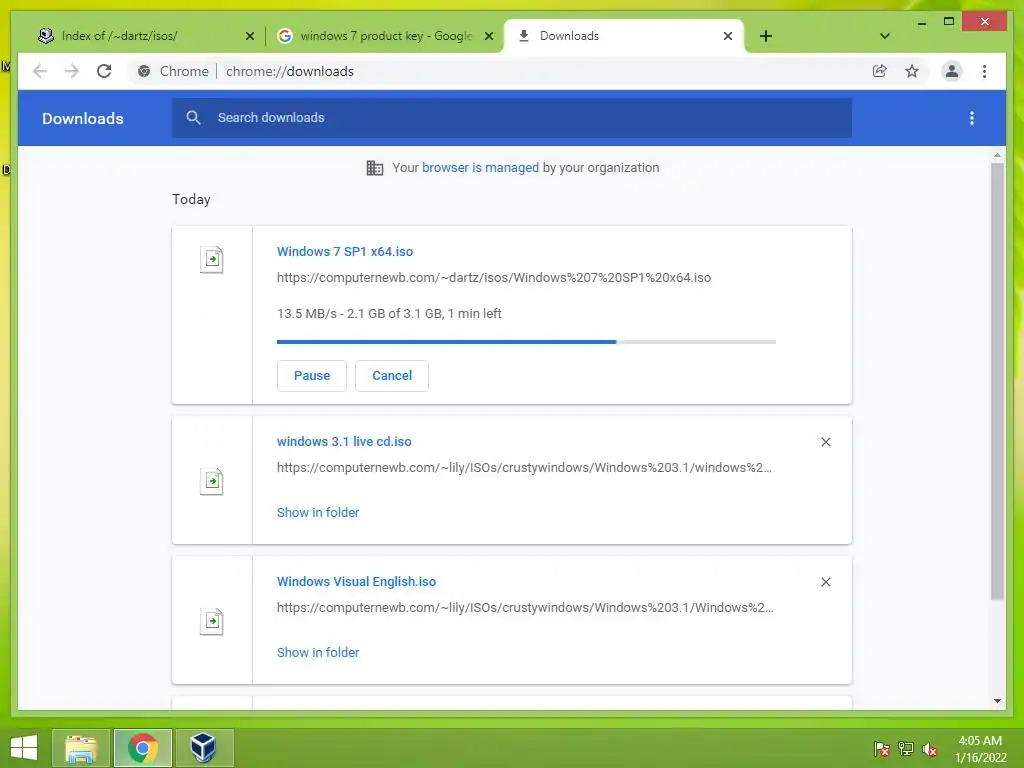Click the network tray icon
This screenshot has height=768, width=1024.
pyautogui.click(x=906, y=748)
